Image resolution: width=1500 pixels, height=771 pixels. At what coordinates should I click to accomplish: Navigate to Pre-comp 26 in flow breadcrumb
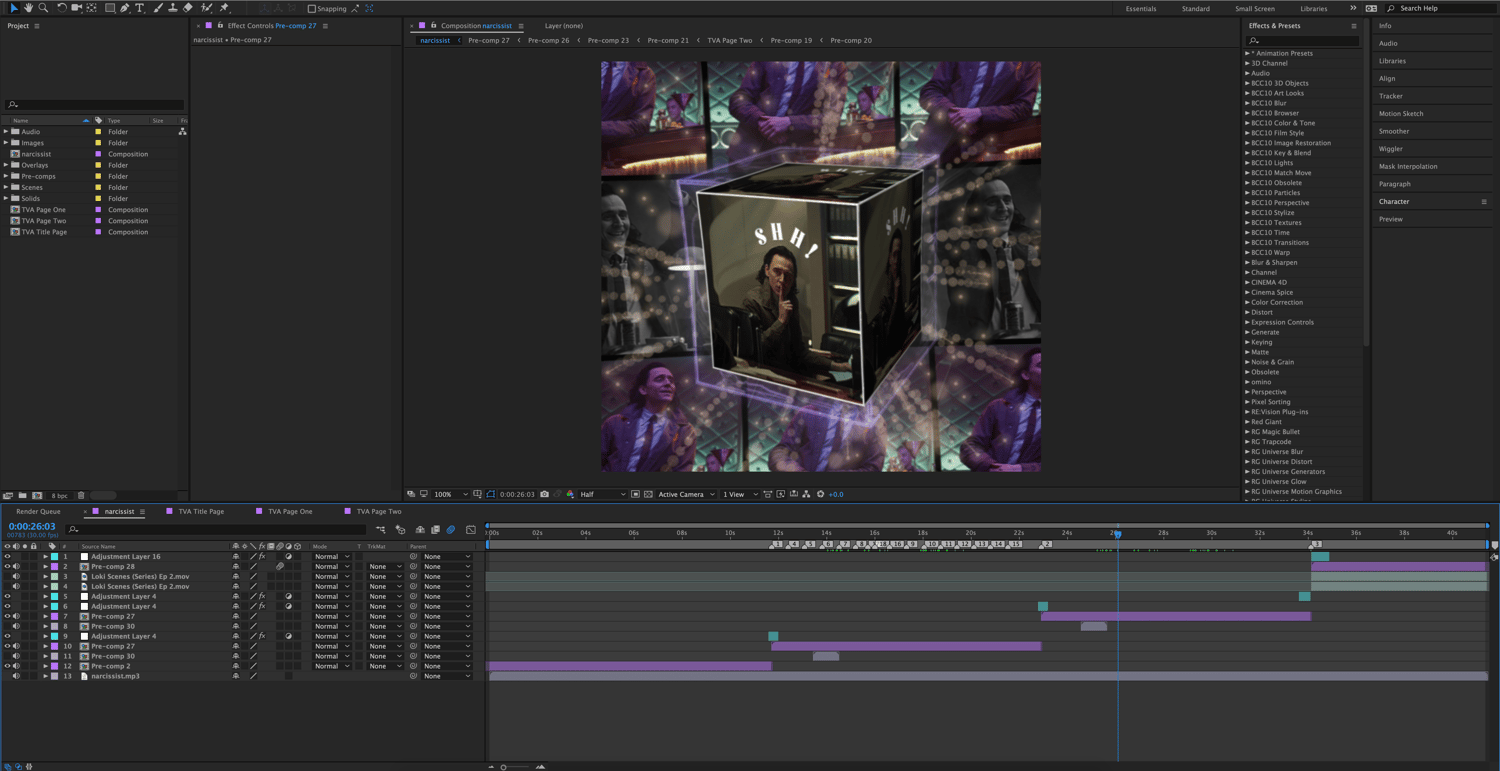[x=548, y=40]
